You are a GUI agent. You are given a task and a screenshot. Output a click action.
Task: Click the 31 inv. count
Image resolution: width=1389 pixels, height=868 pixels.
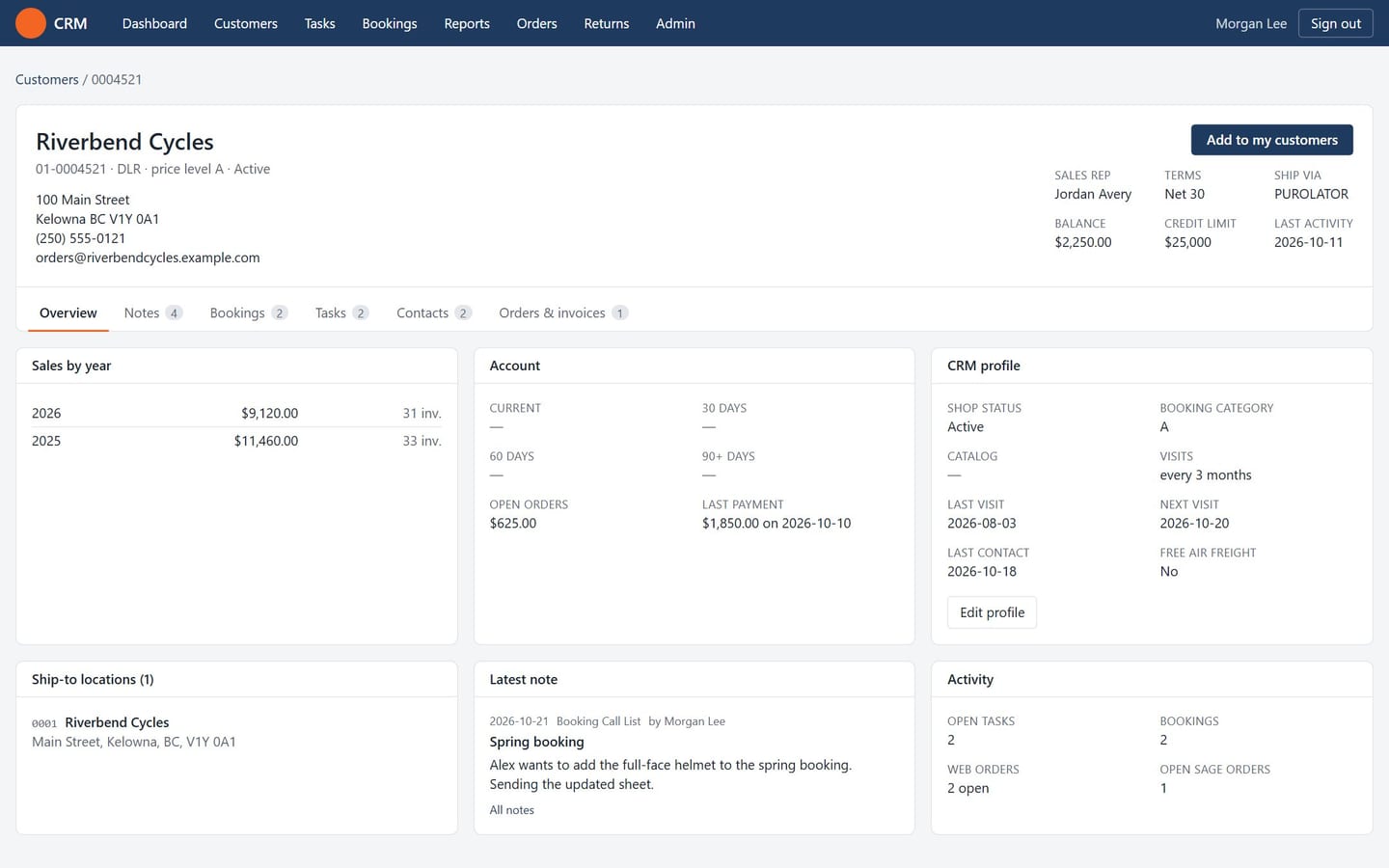click(x=422, y=413)
